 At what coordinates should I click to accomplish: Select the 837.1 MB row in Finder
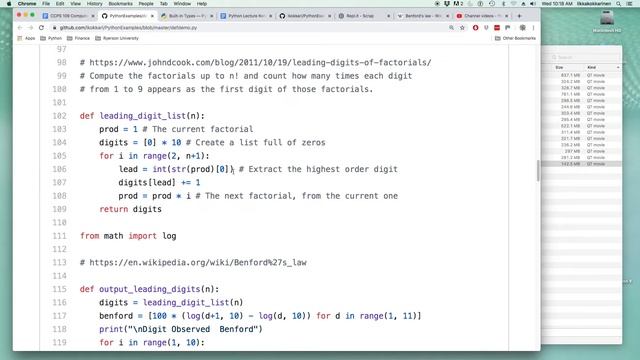[581, 75]
